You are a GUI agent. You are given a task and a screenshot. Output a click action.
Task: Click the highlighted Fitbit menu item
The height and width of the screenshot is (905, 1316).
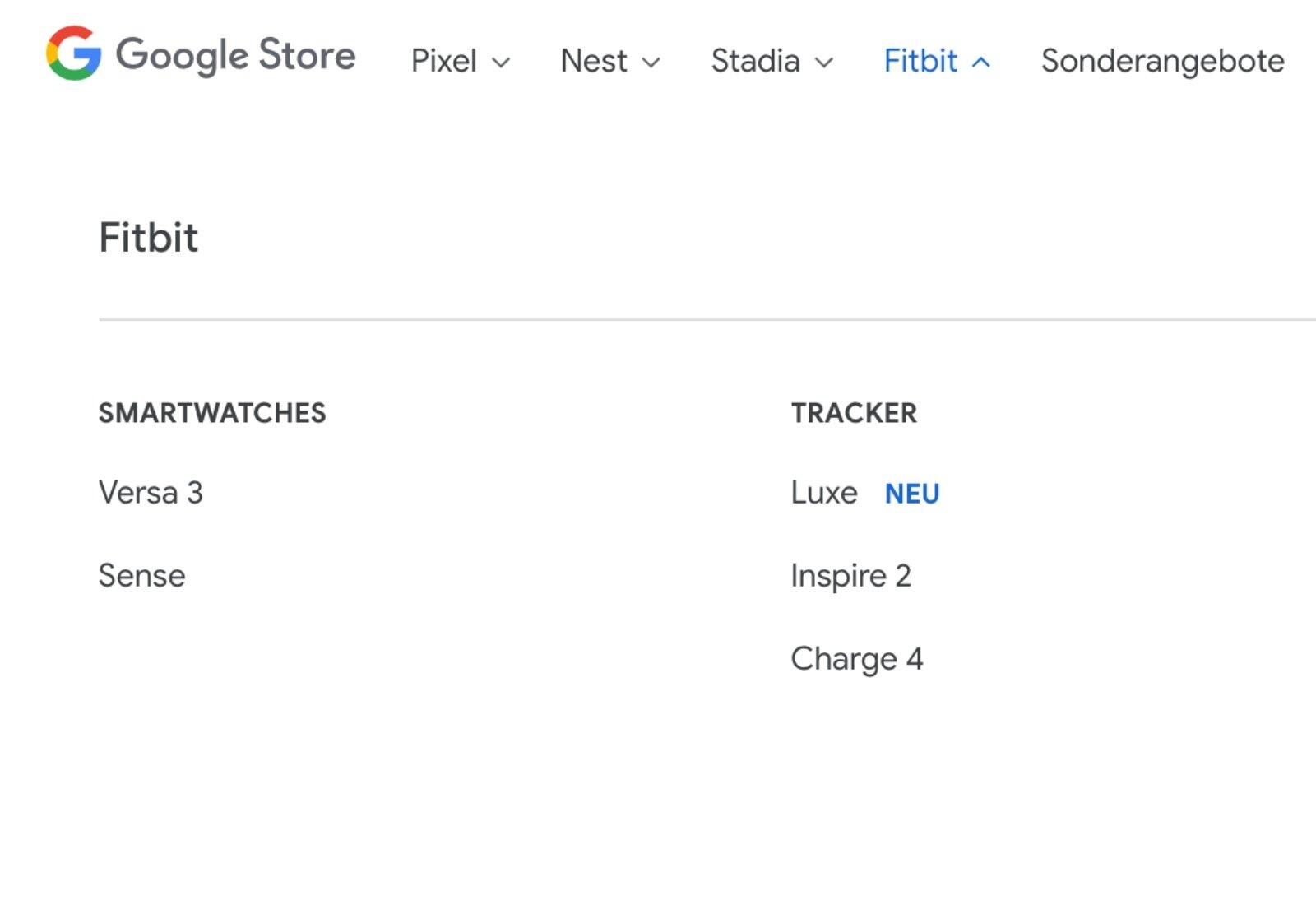pos(920,61)
